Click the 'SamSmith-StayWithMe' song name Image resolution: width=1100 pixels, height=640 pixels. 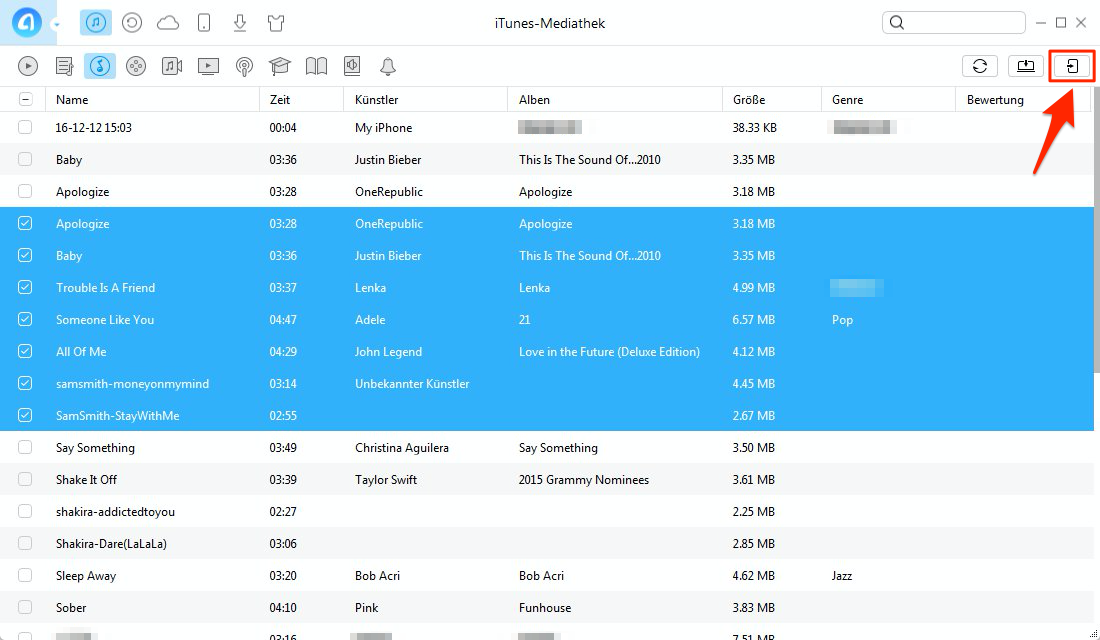tap(118, 415)
